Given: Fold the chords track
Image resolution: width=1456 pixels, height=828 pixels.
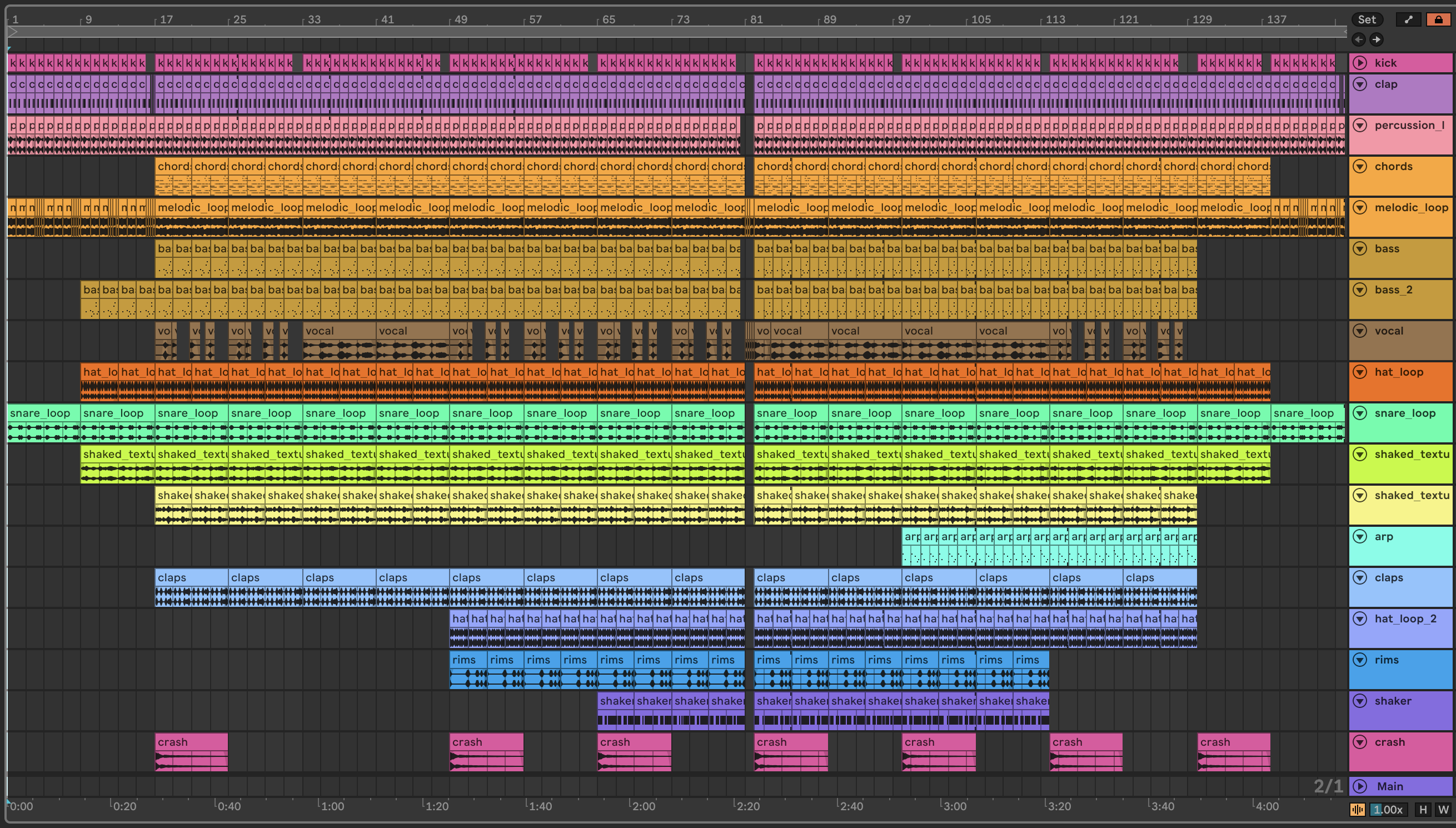Looking at the screenshot, I should [x=1359, y=166].
